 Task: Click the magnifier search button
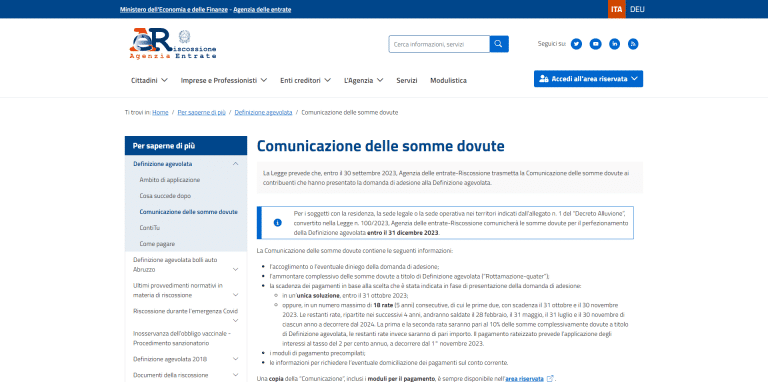[x=499, y=44]
